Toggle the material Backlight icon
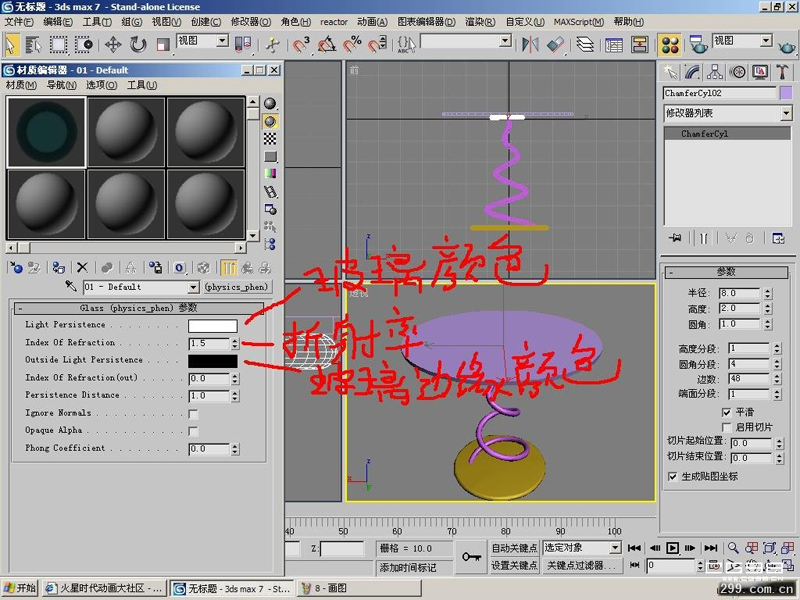 [270, 121]
